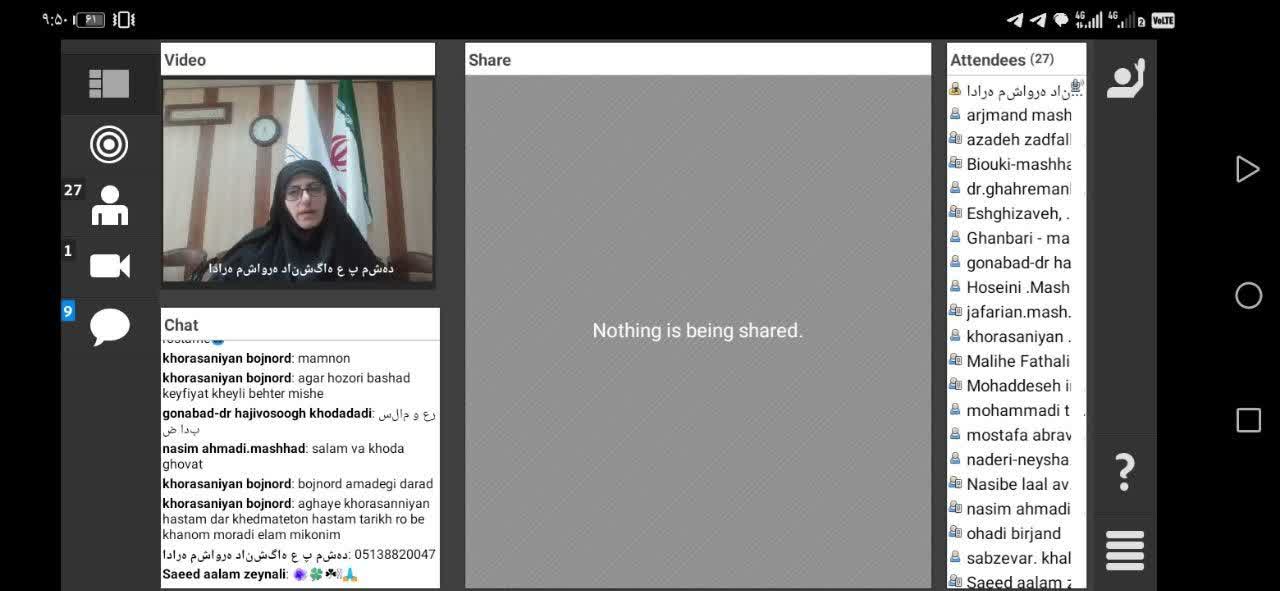1280x591 pixels.
Task: Tap the broadcast target icon in sidebar
Action: point(109,145)
